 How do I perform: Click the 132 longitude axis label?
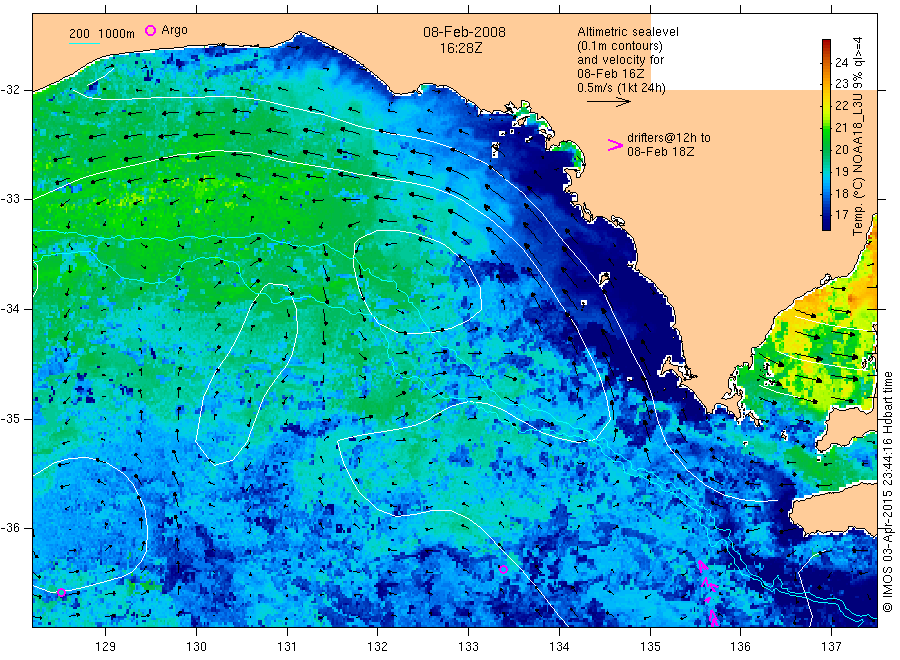378,647
